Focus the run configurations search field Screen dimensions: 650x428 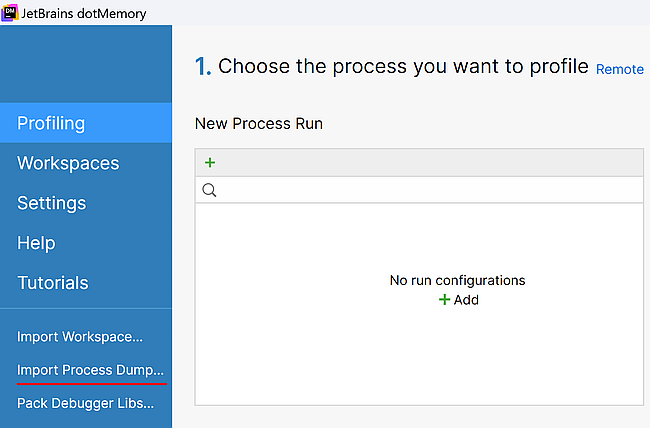coord(419,190)
